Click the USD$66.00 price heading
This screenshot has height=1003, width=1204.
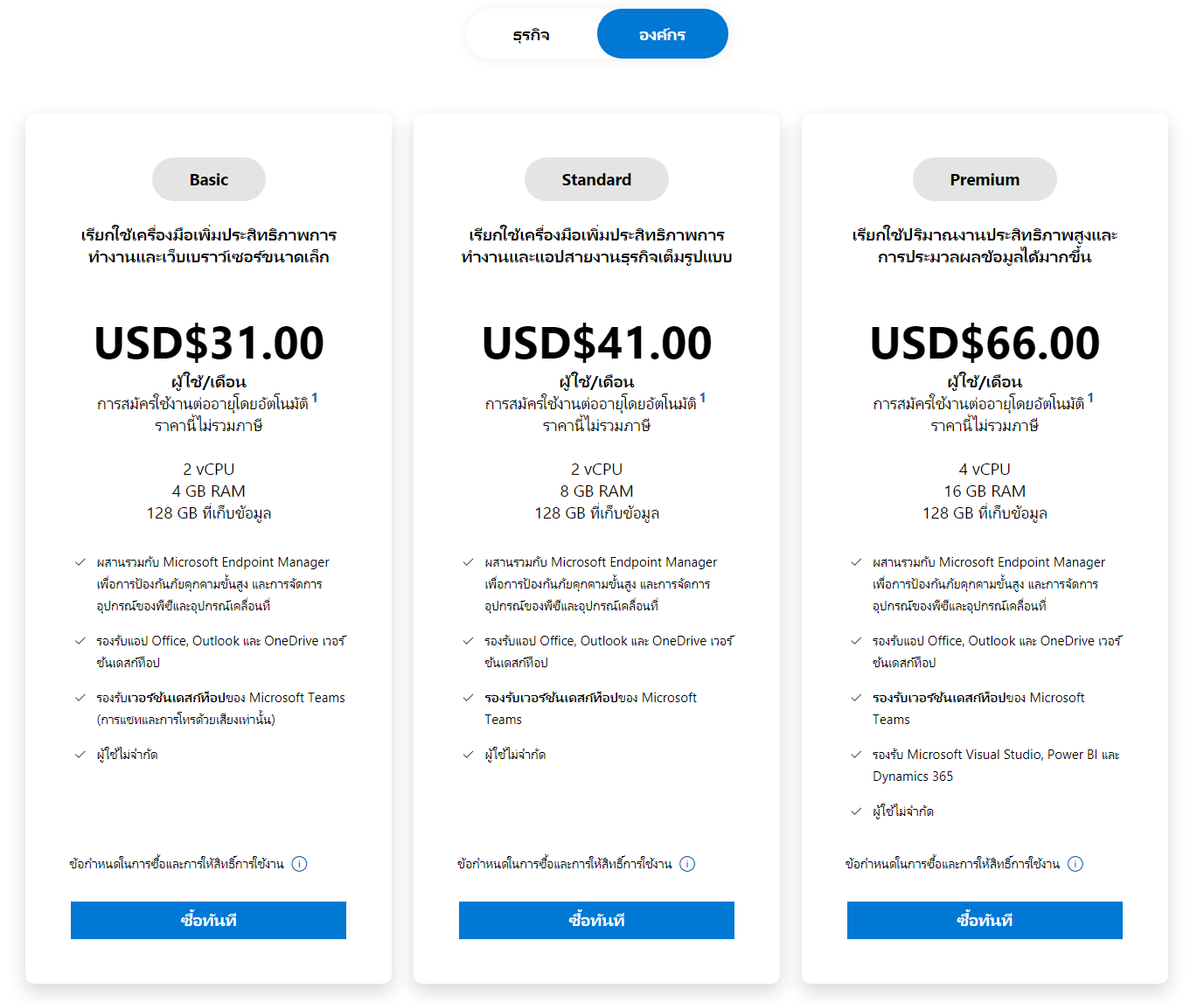click(x=985, y=343)
